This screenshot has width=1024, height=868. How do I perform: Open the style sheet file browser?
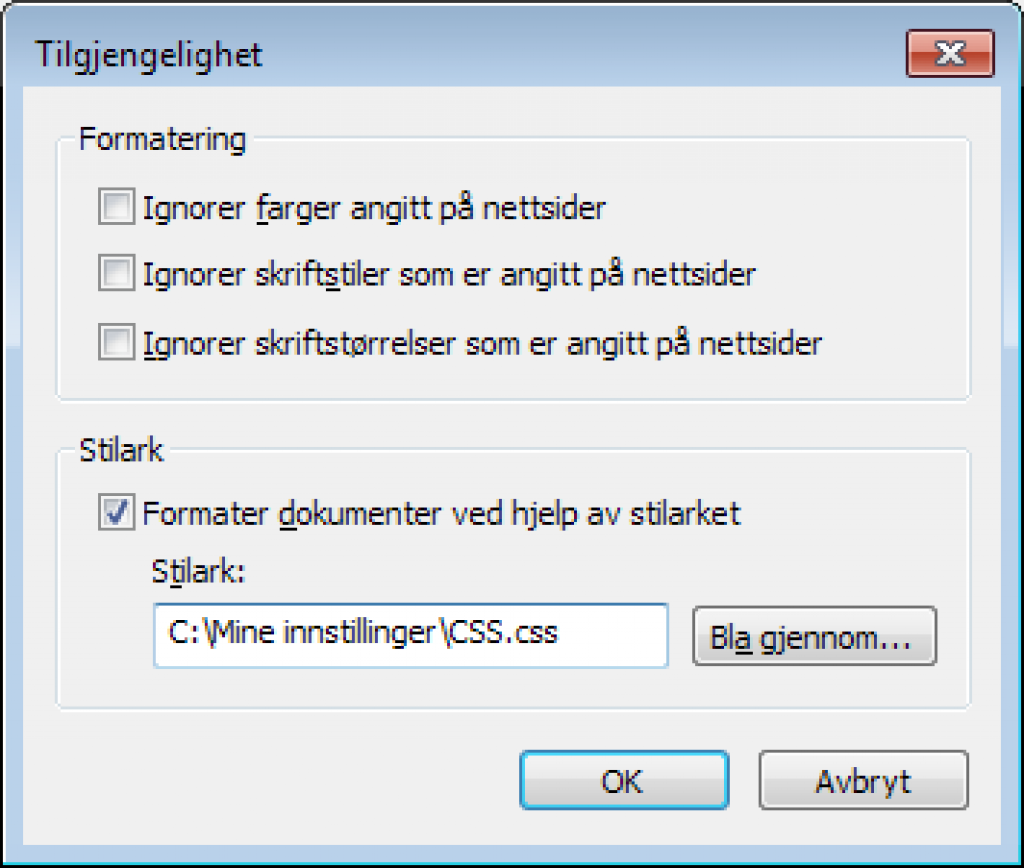click(x=814, y=636)
